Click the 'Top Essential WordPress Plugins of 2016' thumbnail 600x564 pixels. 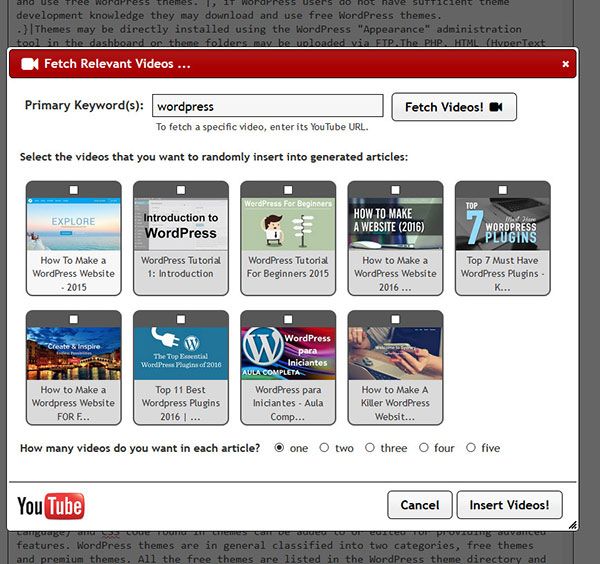pos(181,354)
